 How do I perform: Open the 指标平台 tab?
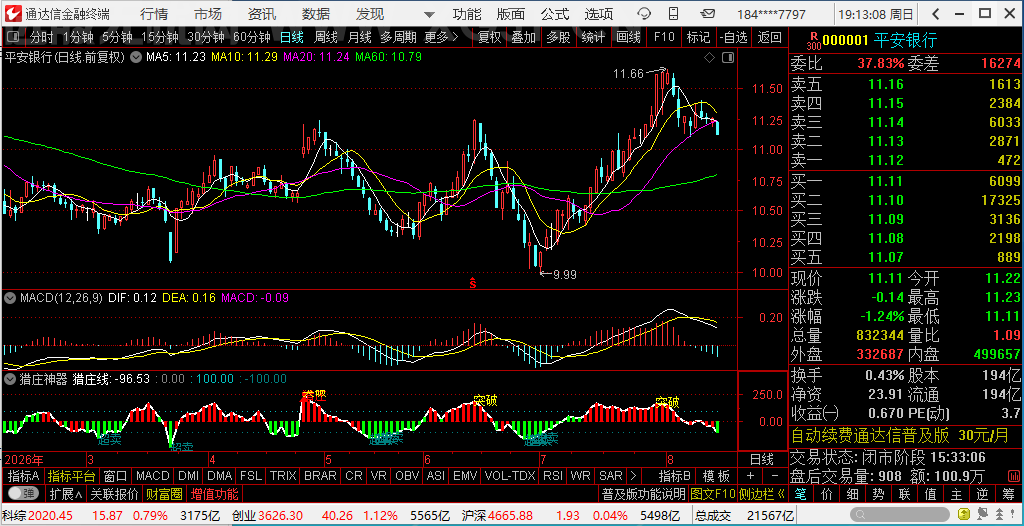[x=72, y=476]
